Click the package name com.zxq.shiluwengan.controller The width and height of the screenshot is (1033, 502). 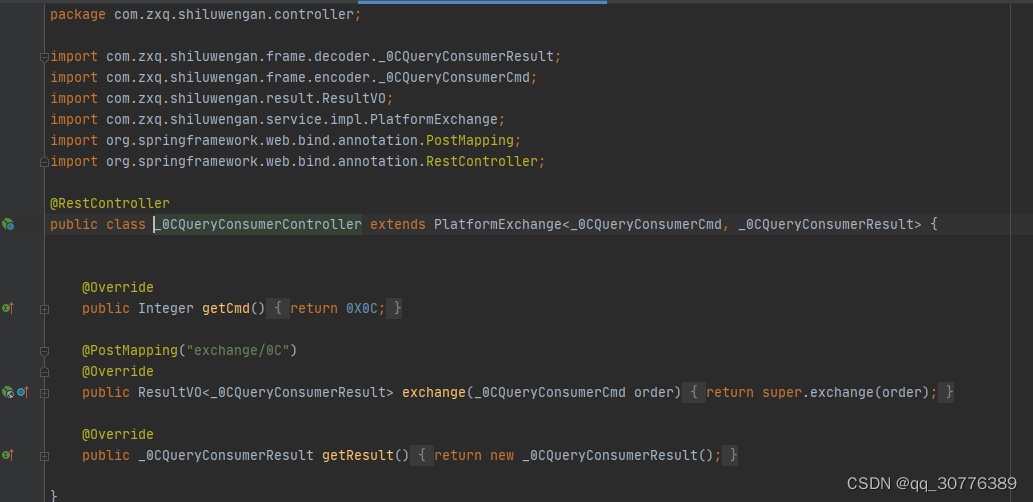tap(234, 14)
